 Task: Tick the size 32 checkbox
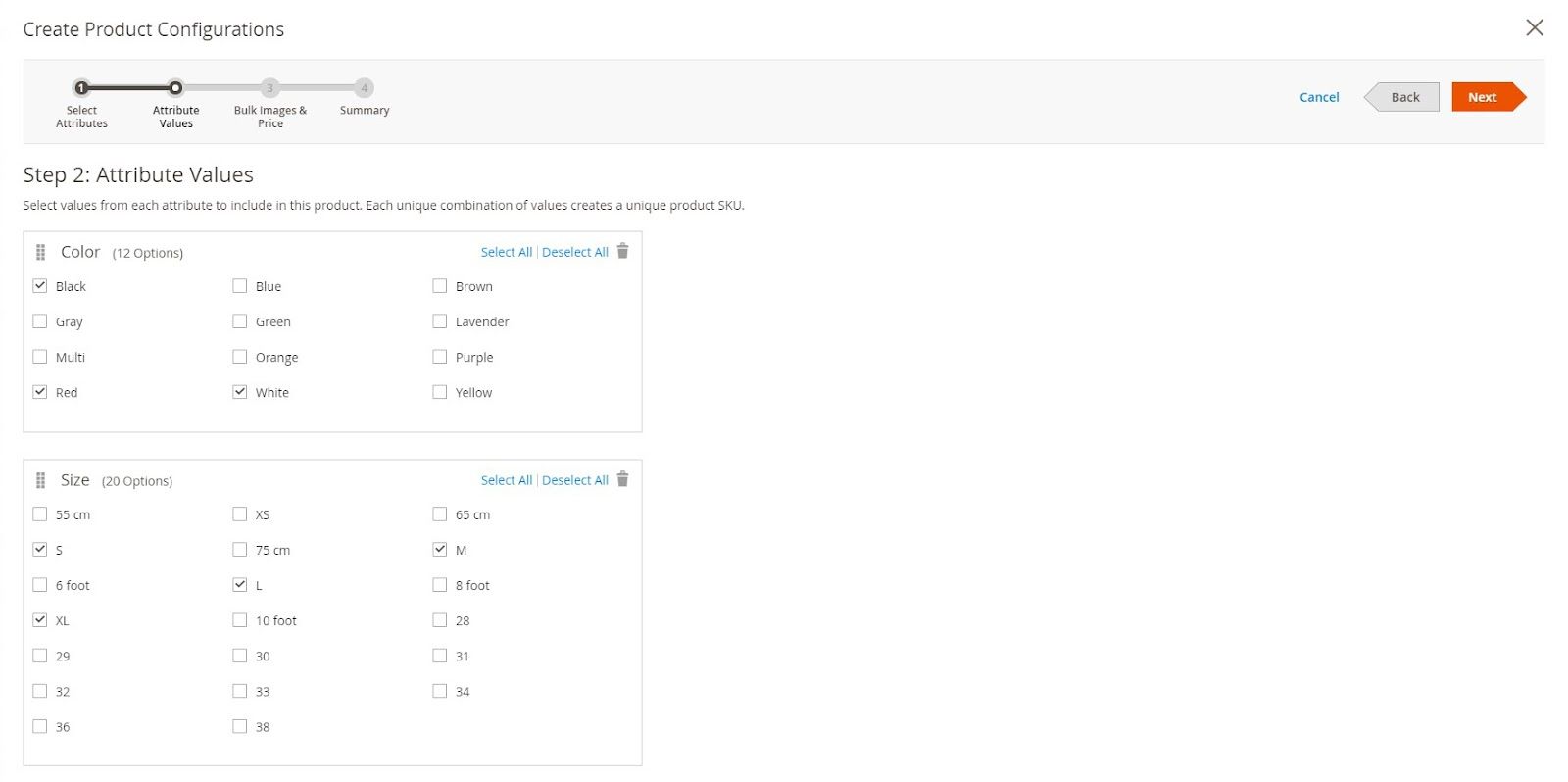tap(40, 691)
